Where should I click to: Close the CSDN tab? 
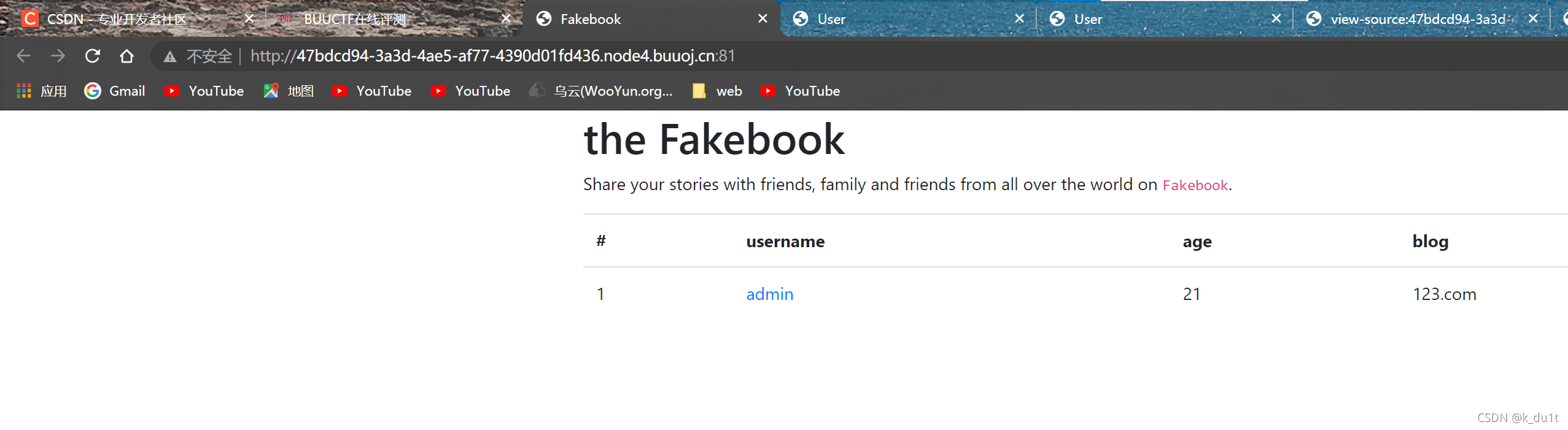coord(249,19)
